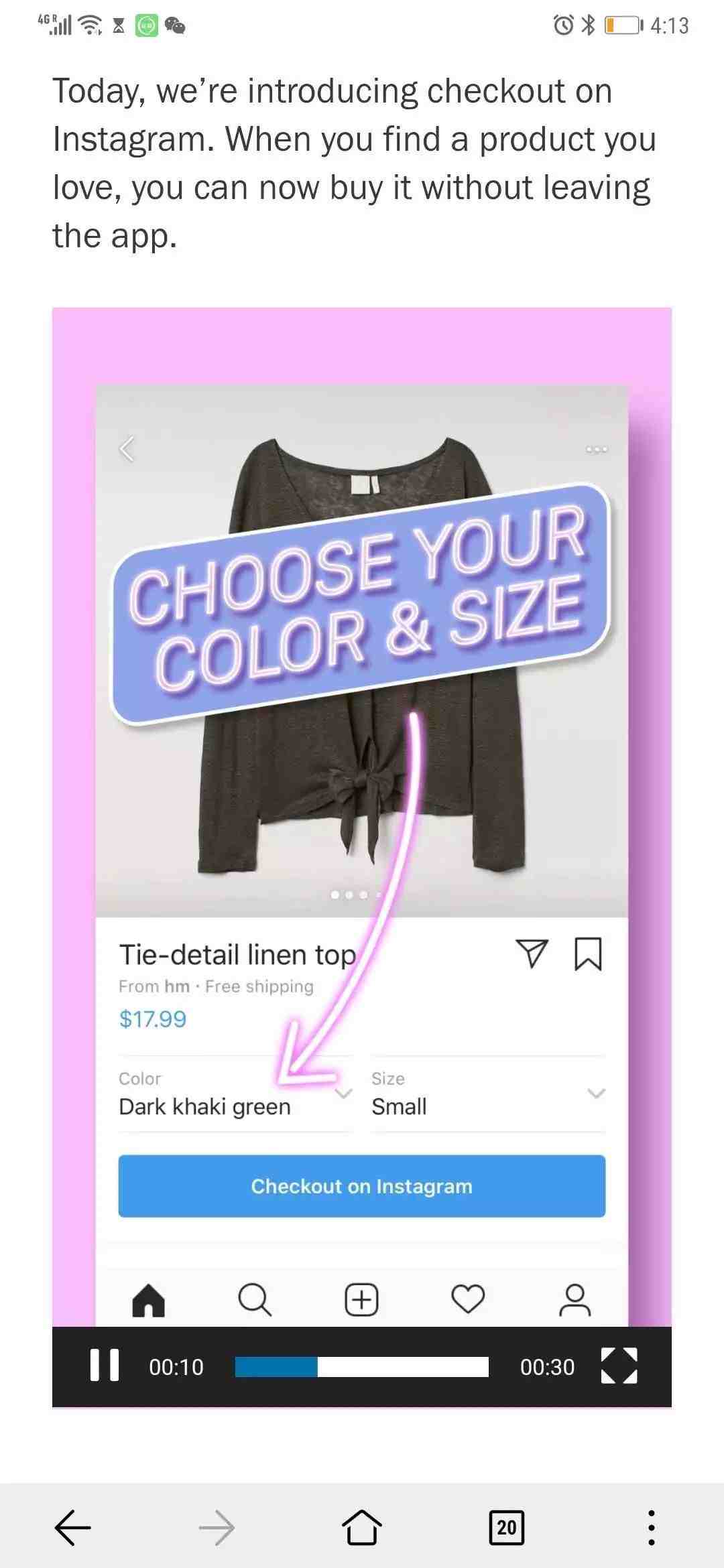Open the heart activity tab
This screenshot has width=724, height=1568.
[468, 1300]
